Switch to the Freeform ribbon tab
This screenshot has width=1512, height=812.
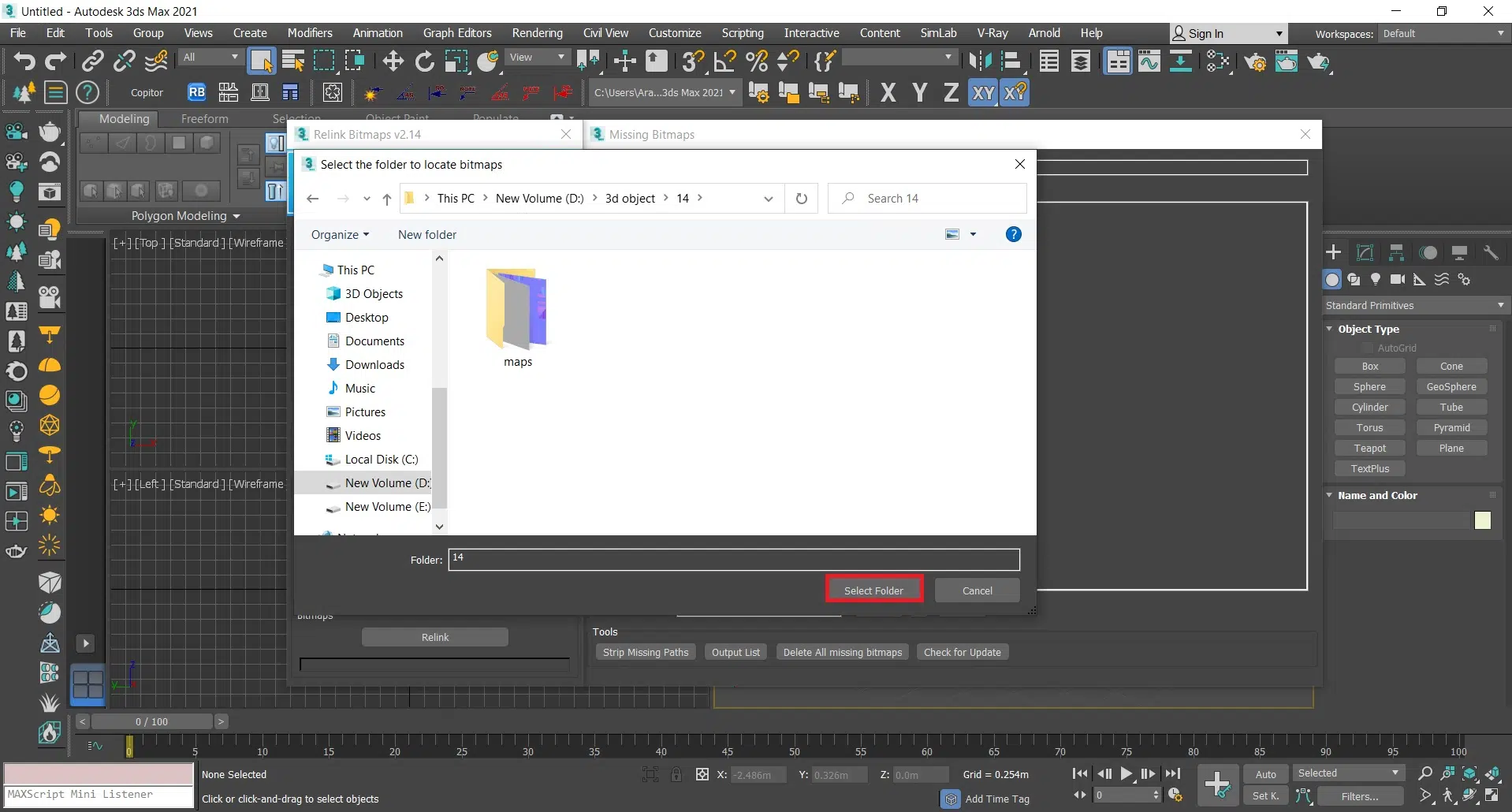pos(204,119)
